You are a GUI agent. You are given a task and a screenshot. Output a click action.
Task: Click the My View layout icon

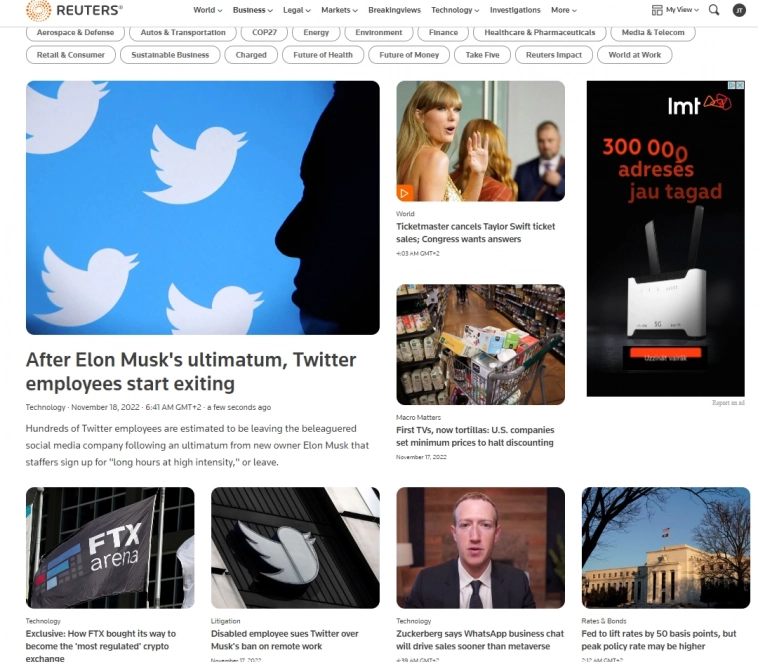click(x=657, y=10)
